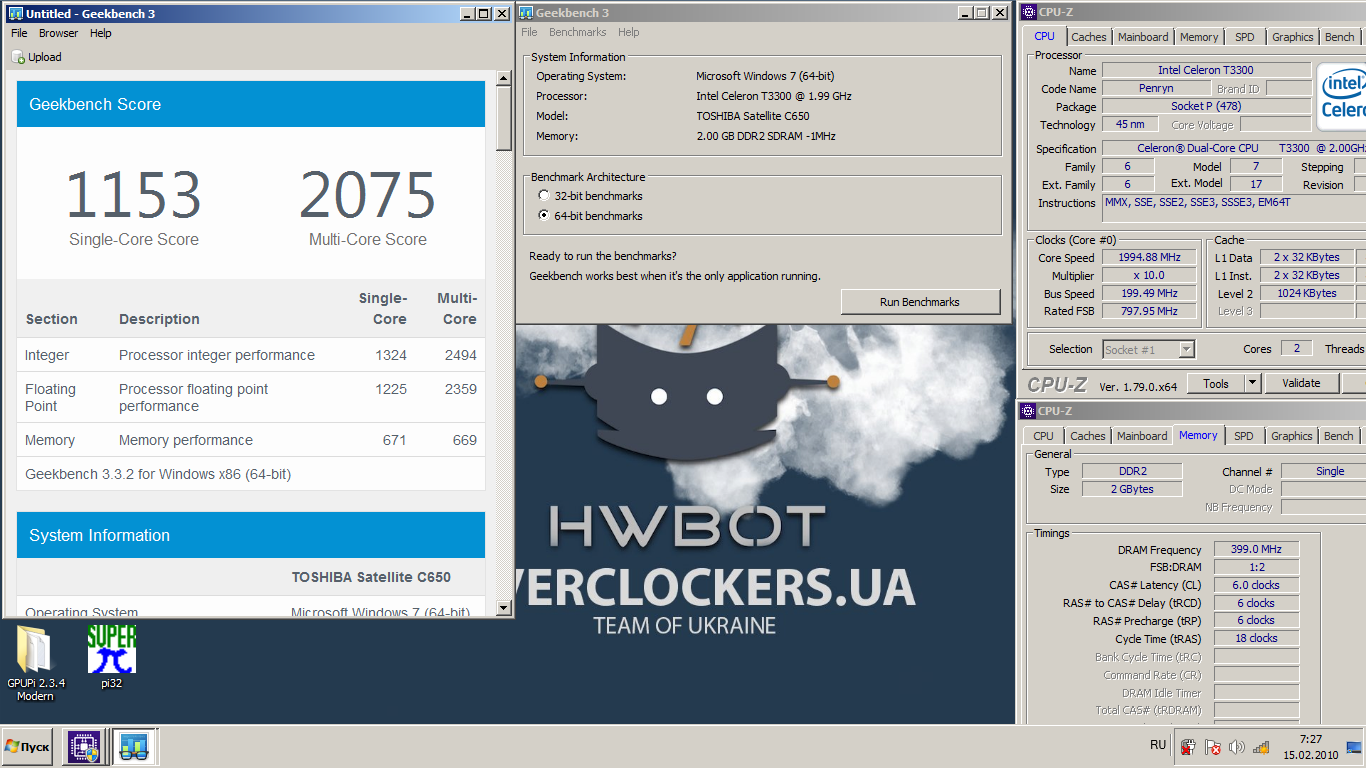Click the '399.0 MHz' DRAM frequency value

point(1257,549)
